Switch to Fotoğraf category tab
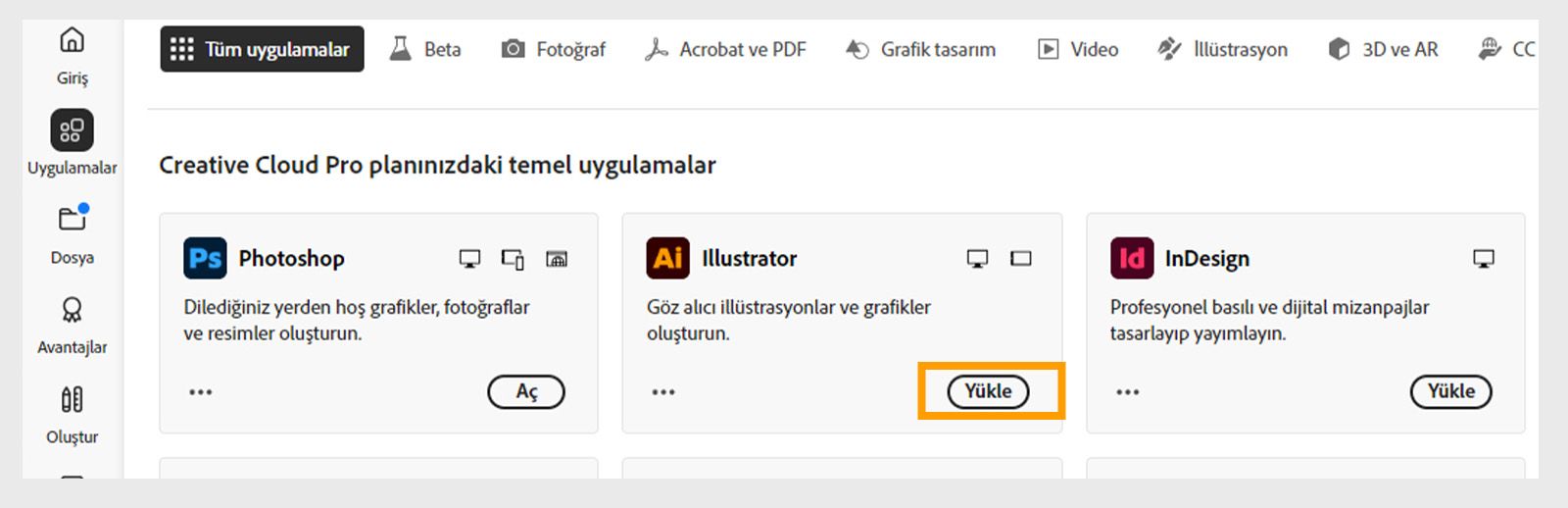The width and height of the screenshot is (1568, 508). (x=554, y=49)
